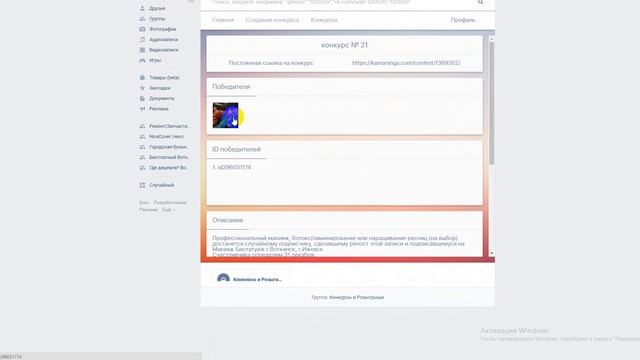
Task: Open Друзья via its person icon
Action: 142,8
